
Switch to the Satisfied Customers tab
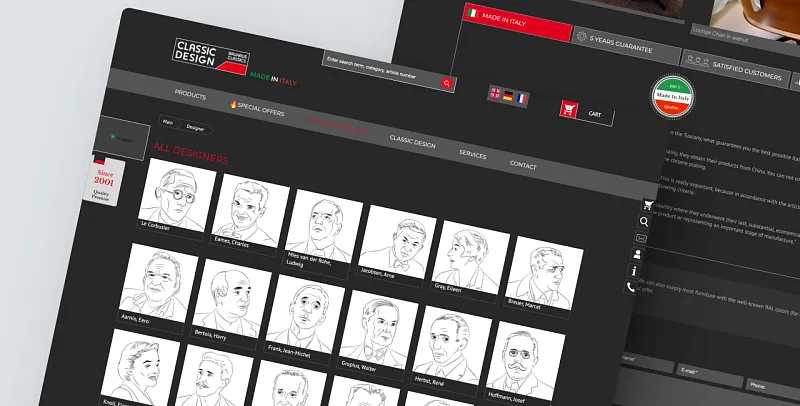pyautogui.click(x=737, y=69)
